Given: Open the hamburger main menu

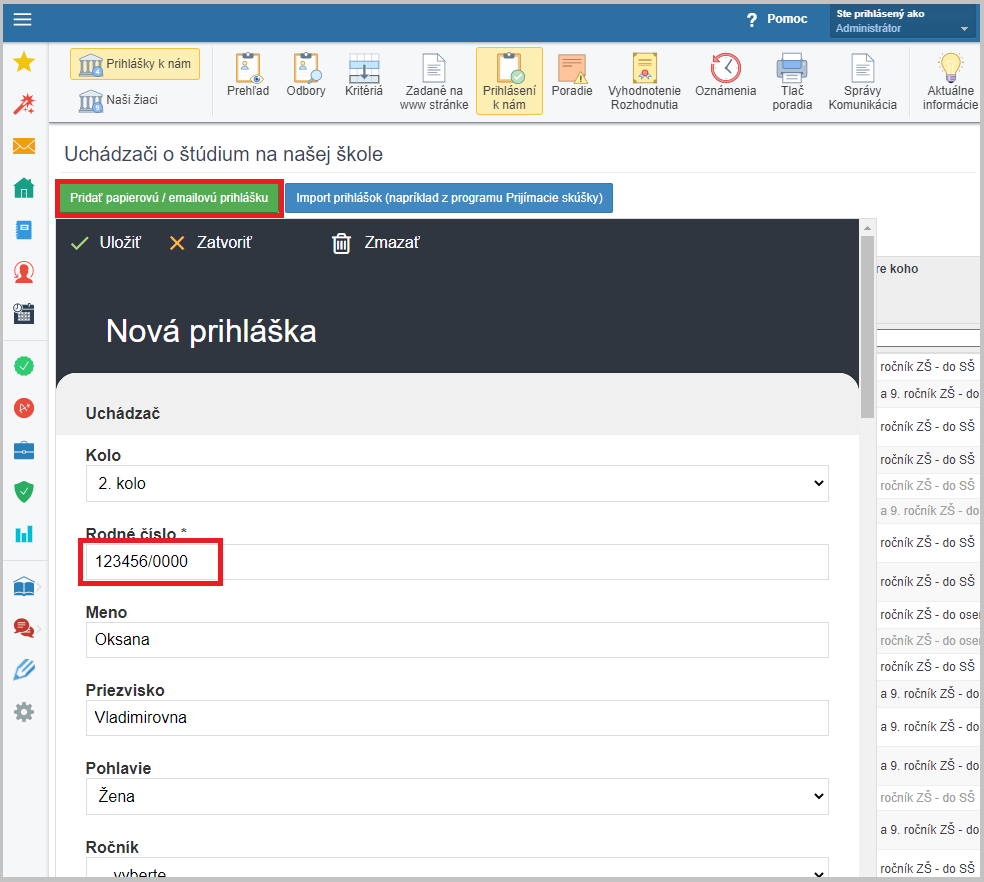Looking at the screenshot, I should tap(23, 19).
